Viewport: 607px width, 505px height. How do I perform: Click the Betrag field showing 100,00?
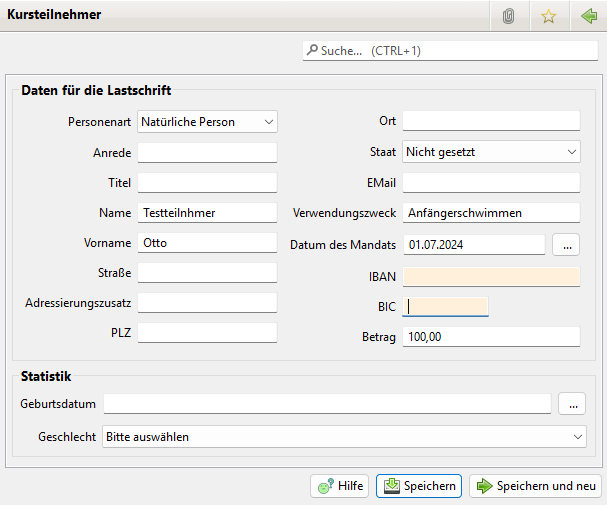pos(491,337)
